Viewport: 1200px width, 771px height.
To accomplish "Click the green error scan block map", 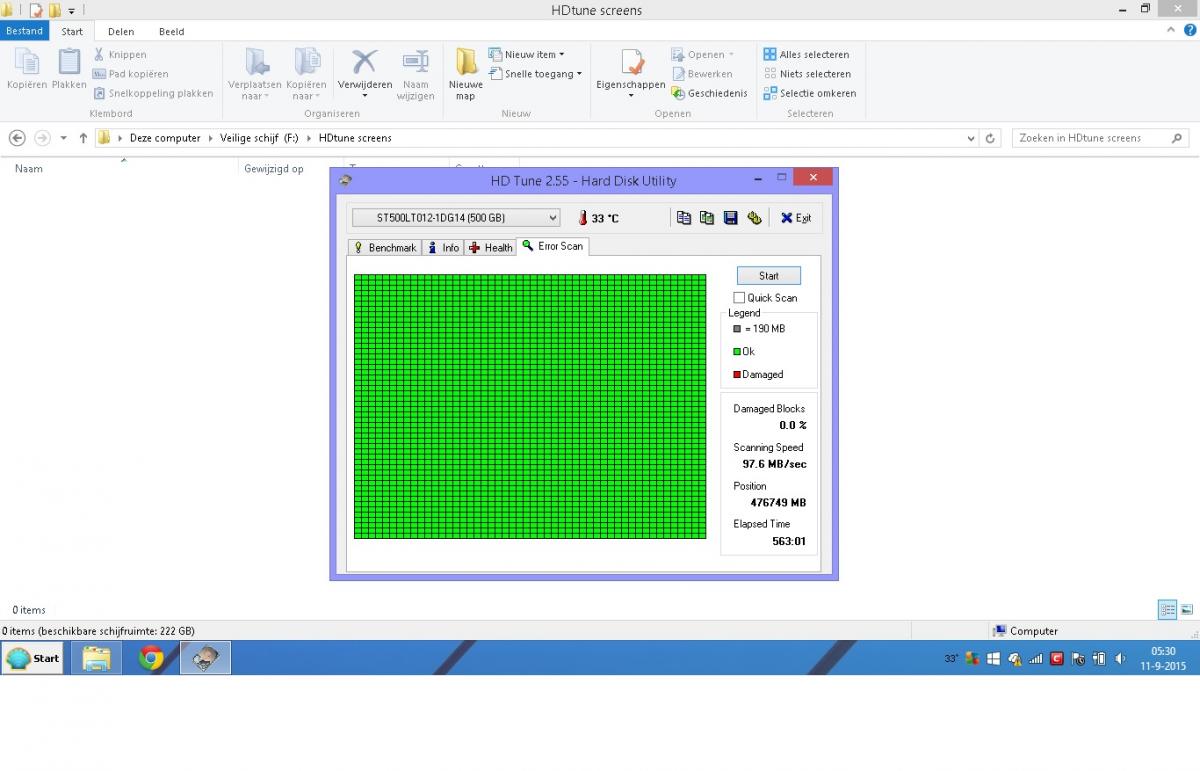I will click(530, 406).
